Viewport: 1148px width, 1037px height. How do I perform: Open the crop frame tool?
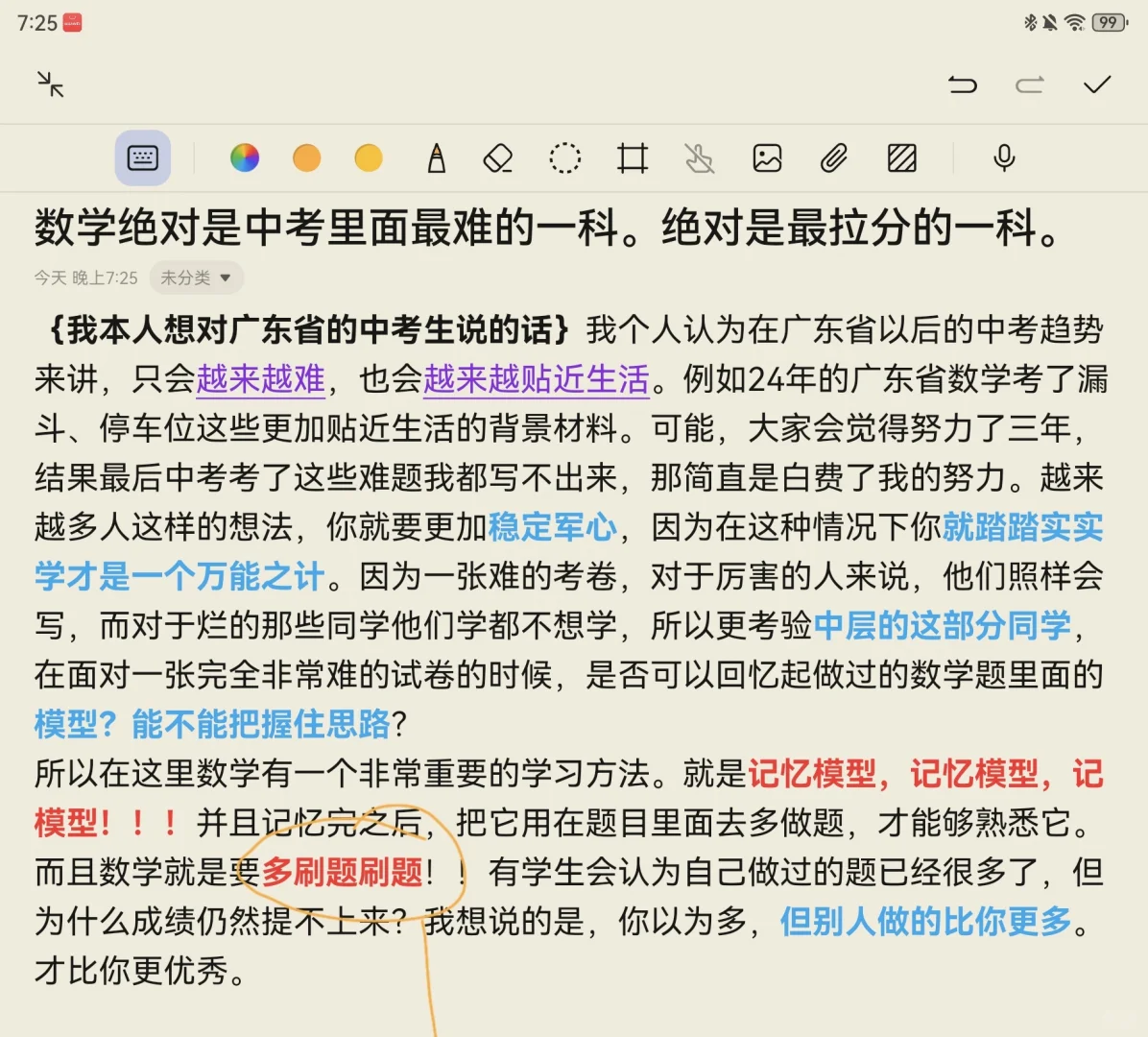tap(633, 157)
